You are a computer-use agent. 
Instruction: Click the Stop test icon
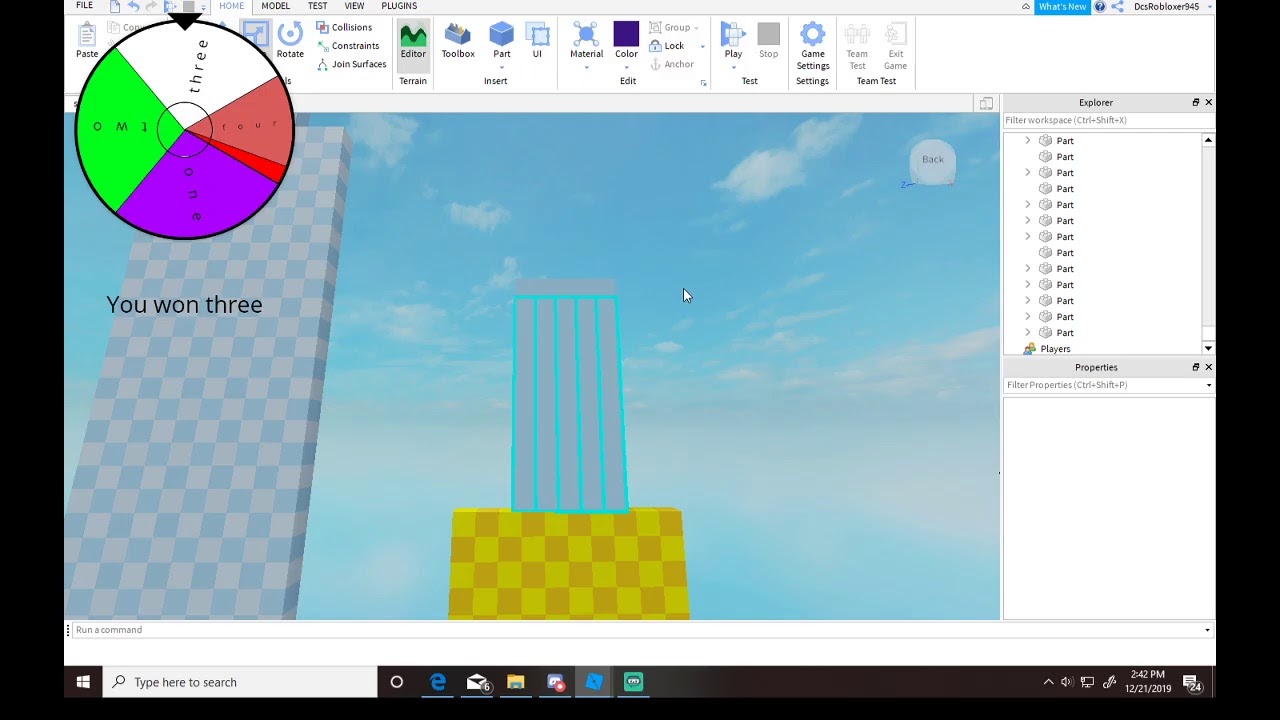(x=768, y=34)
